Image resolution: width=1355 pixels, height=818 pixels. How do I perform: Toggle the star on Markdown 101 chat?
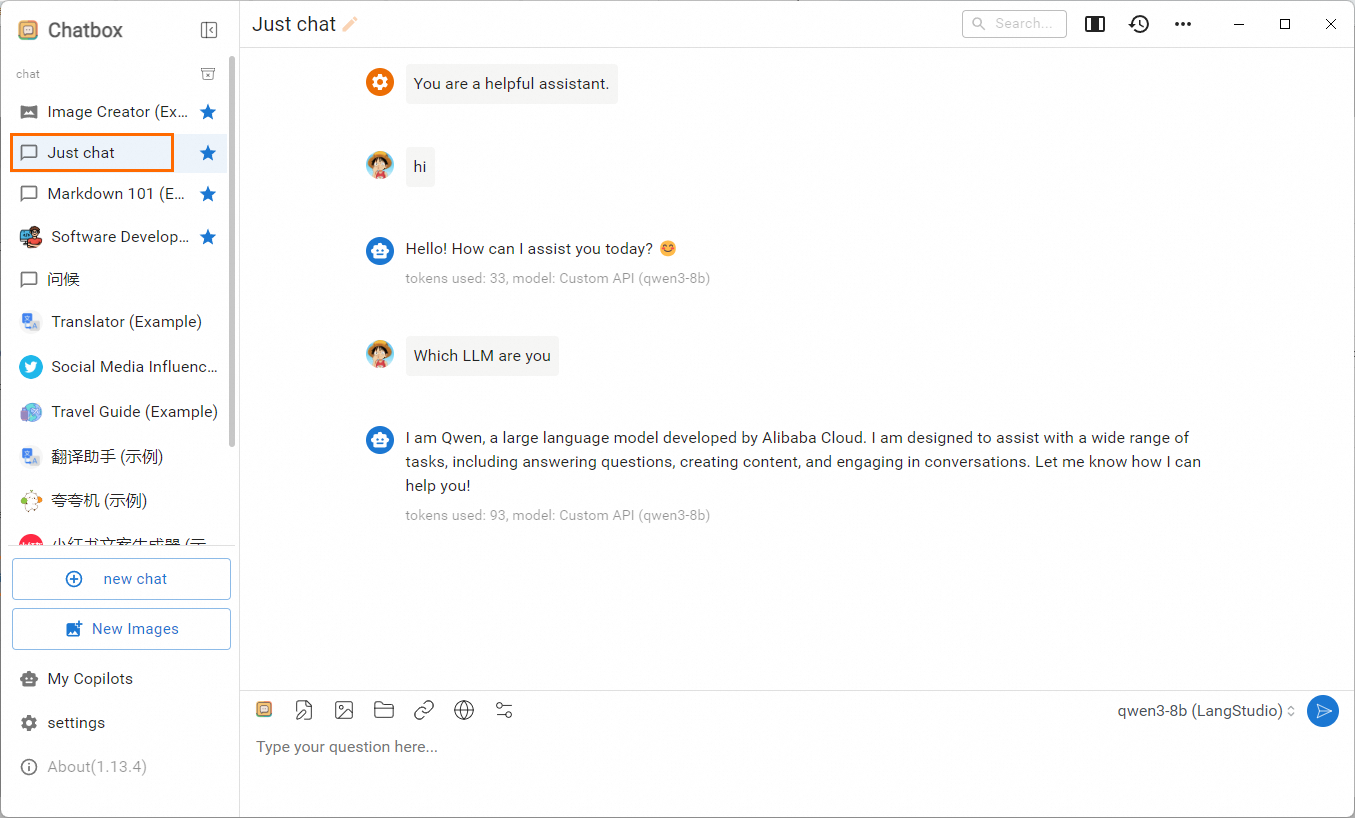[x=208, y=194]
